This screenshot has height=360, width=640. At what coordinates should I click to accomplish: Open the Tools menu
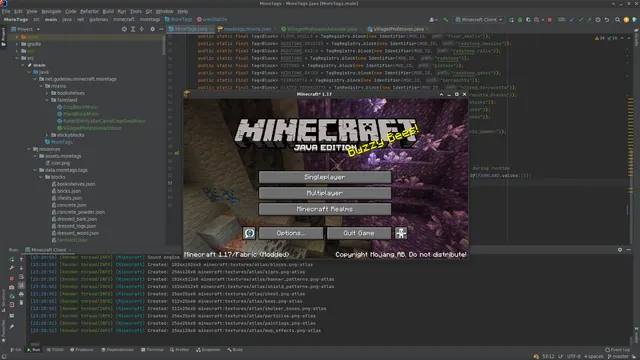pos(136,11)
